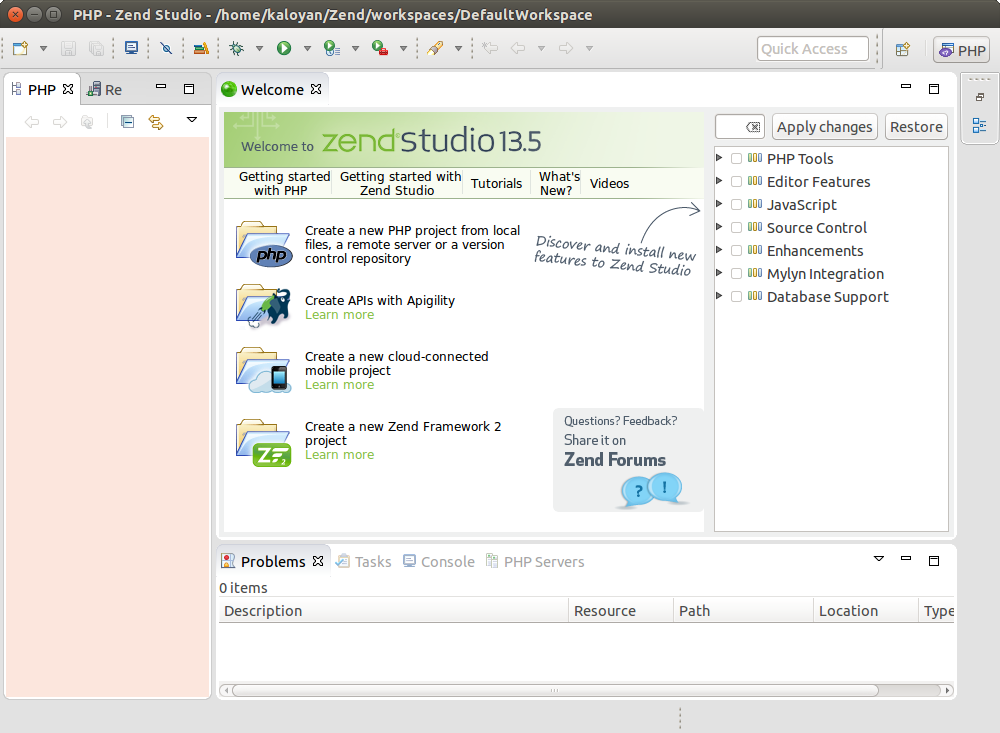Click the Apigility folder icon
Viewport: 1000px width, 733px height.
[263, 307]
